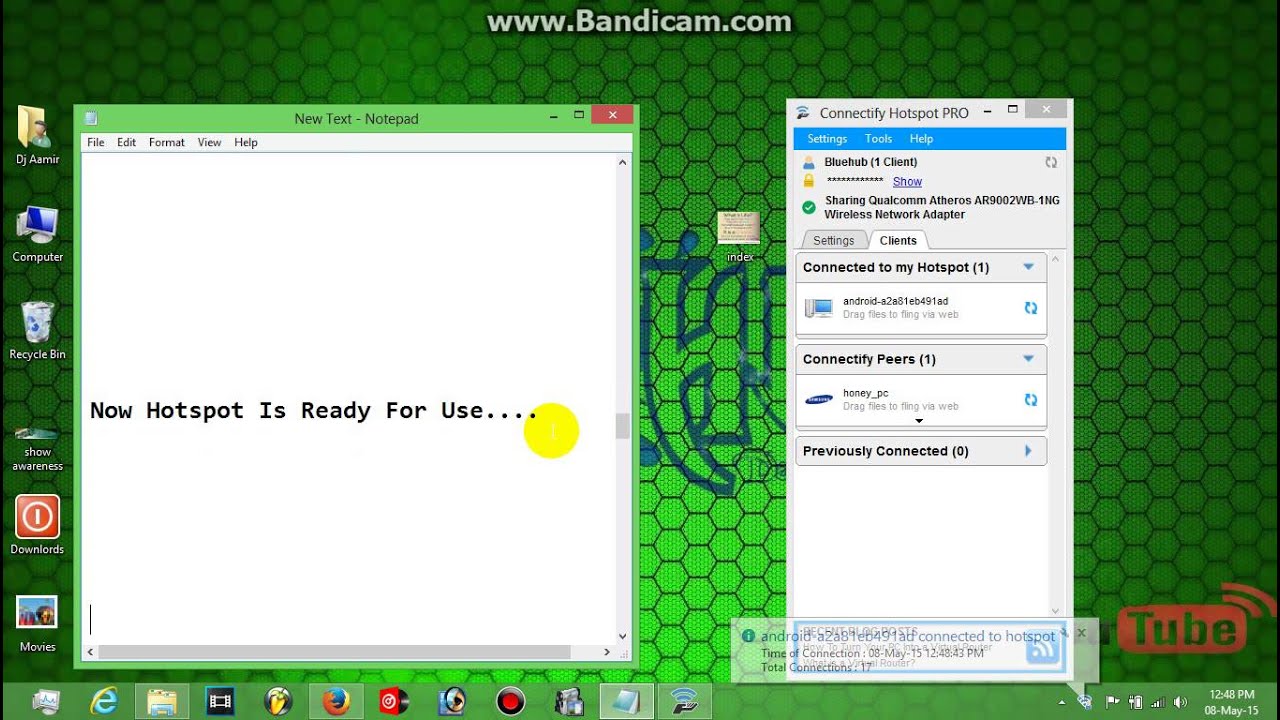
Task: Select the show awareness desktop shortcut
Action: point(37,448)
